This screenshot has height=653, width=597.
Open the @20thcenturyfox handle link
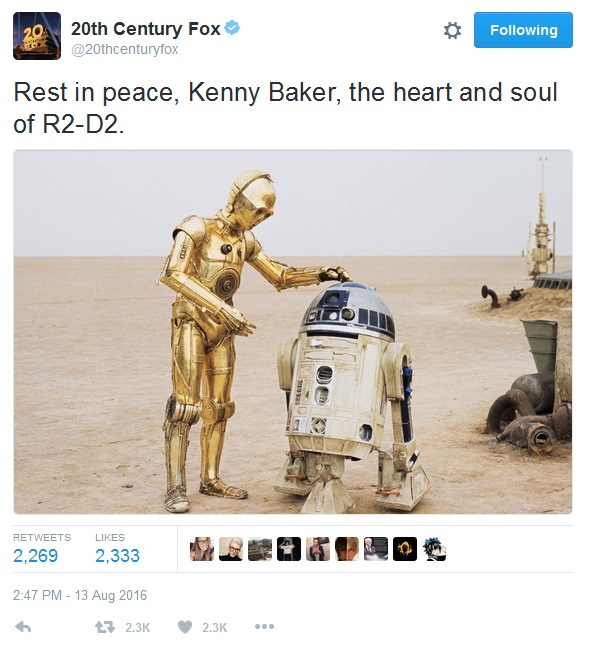coord(124,50)
